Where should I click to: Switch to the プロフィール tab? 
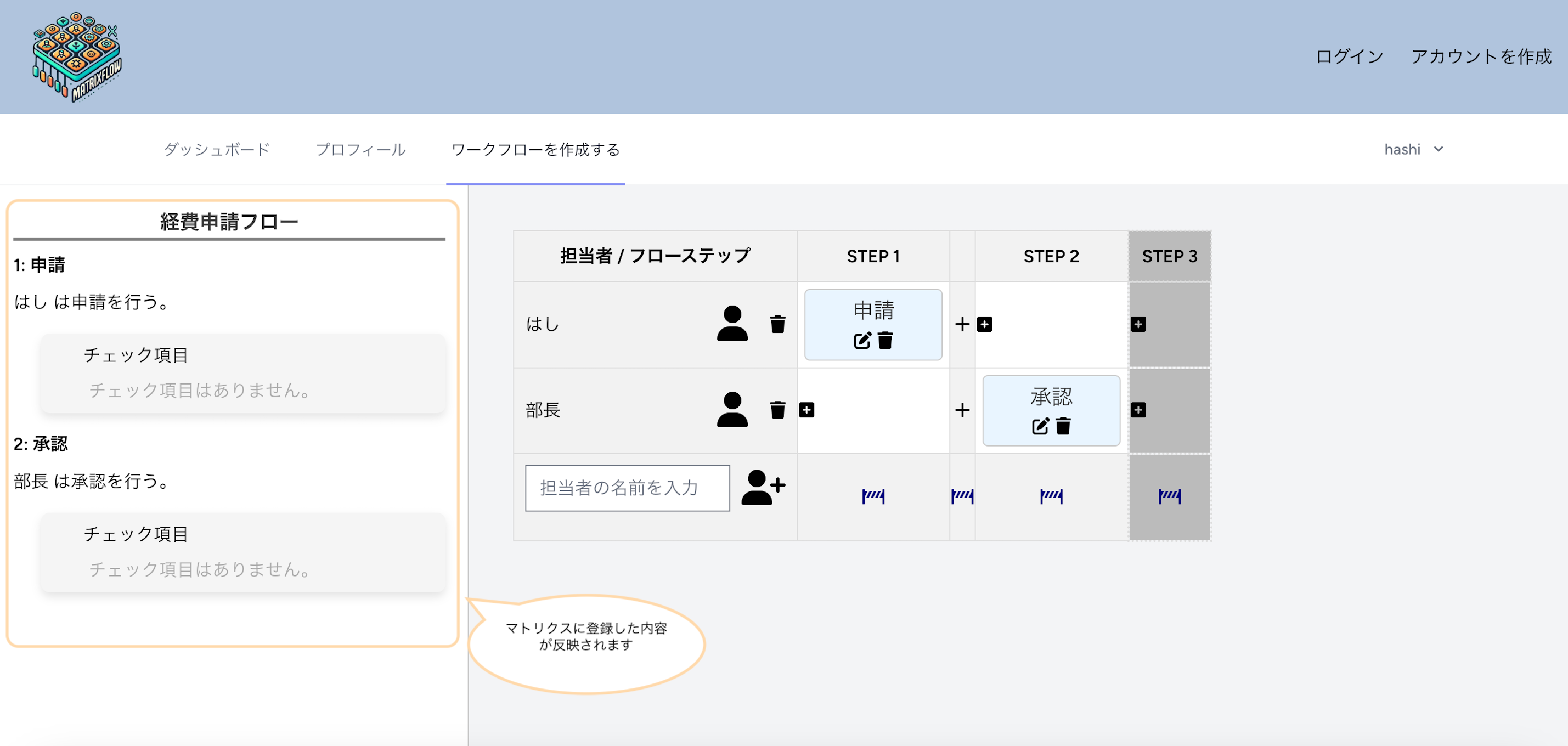(x=361, y=149)
